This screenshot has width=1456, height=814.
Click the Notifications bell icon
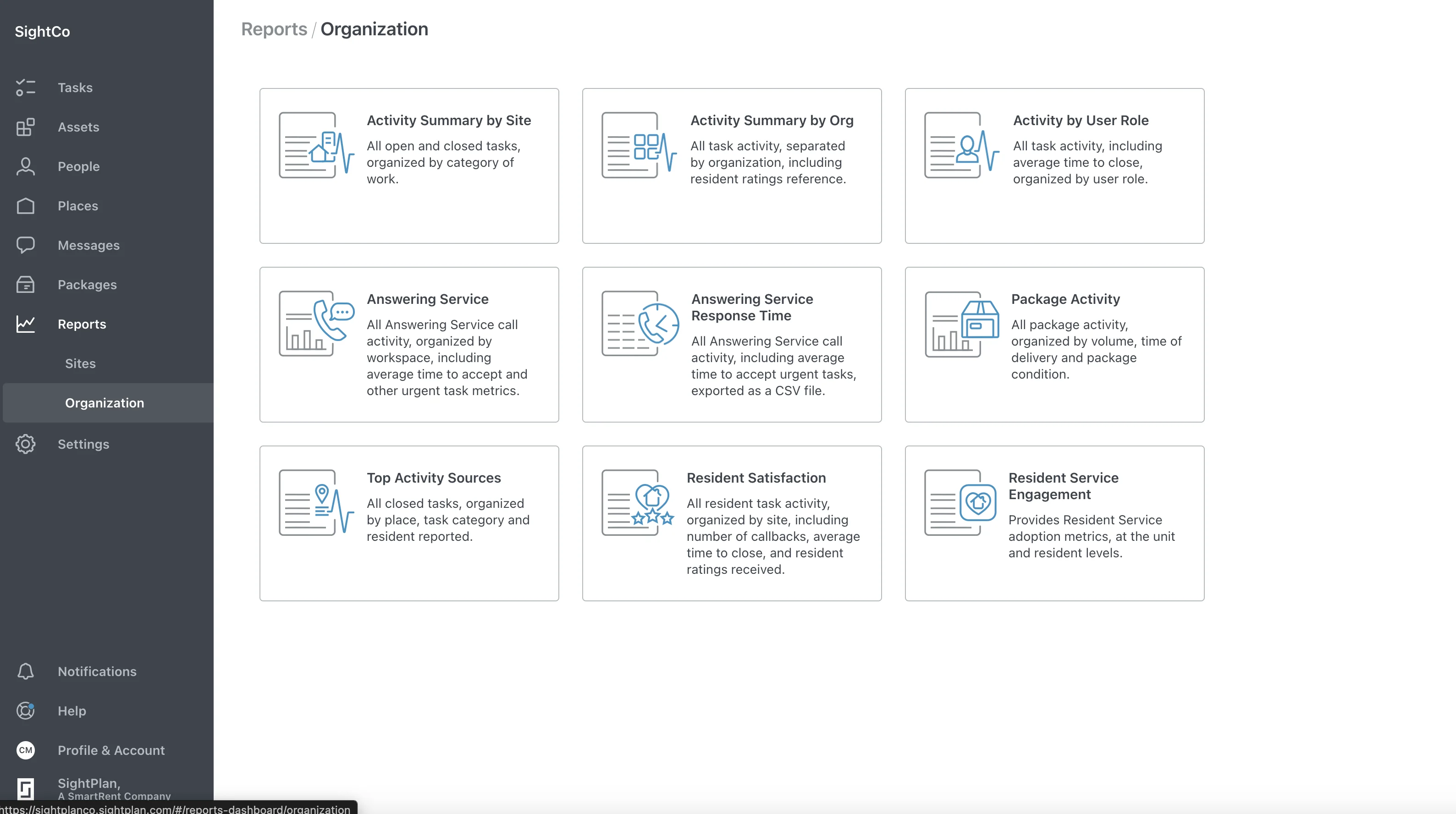(25, 671)
